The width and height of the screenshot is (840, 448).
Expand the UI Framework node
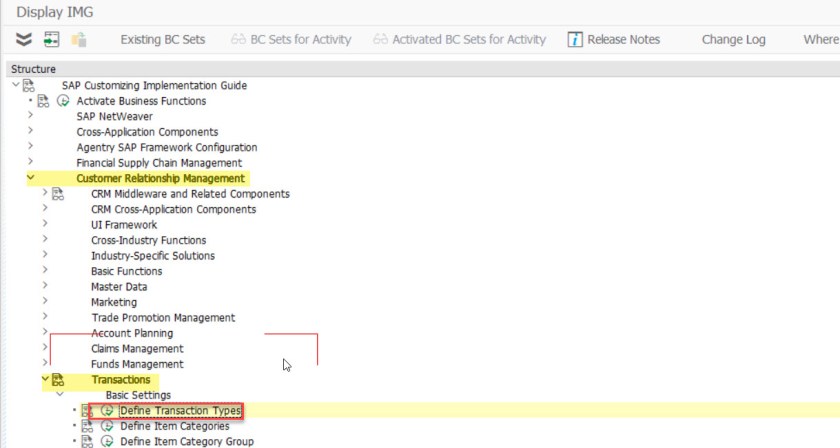click(x=45, y=224)
